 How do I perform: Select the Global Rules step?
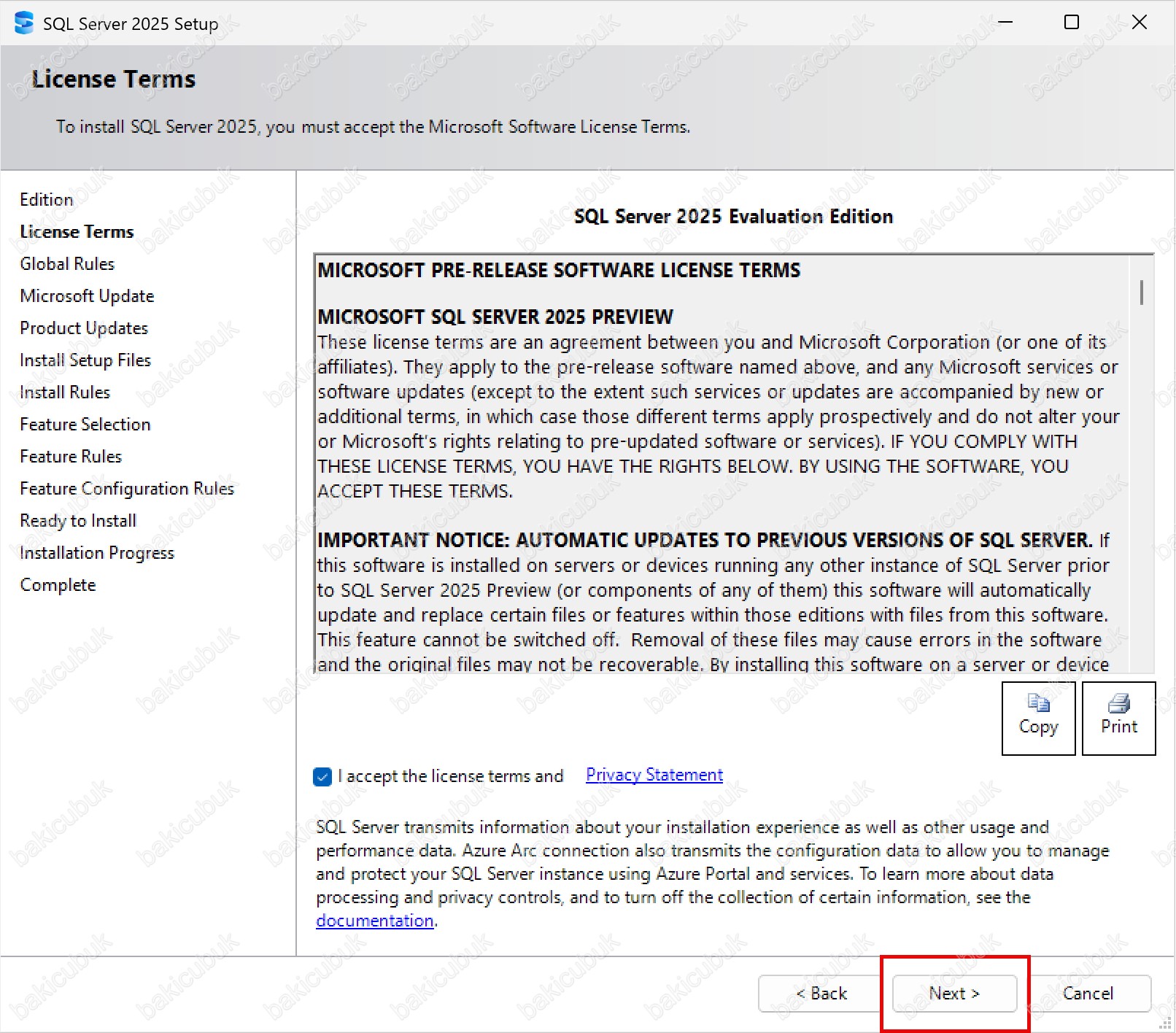67,264
